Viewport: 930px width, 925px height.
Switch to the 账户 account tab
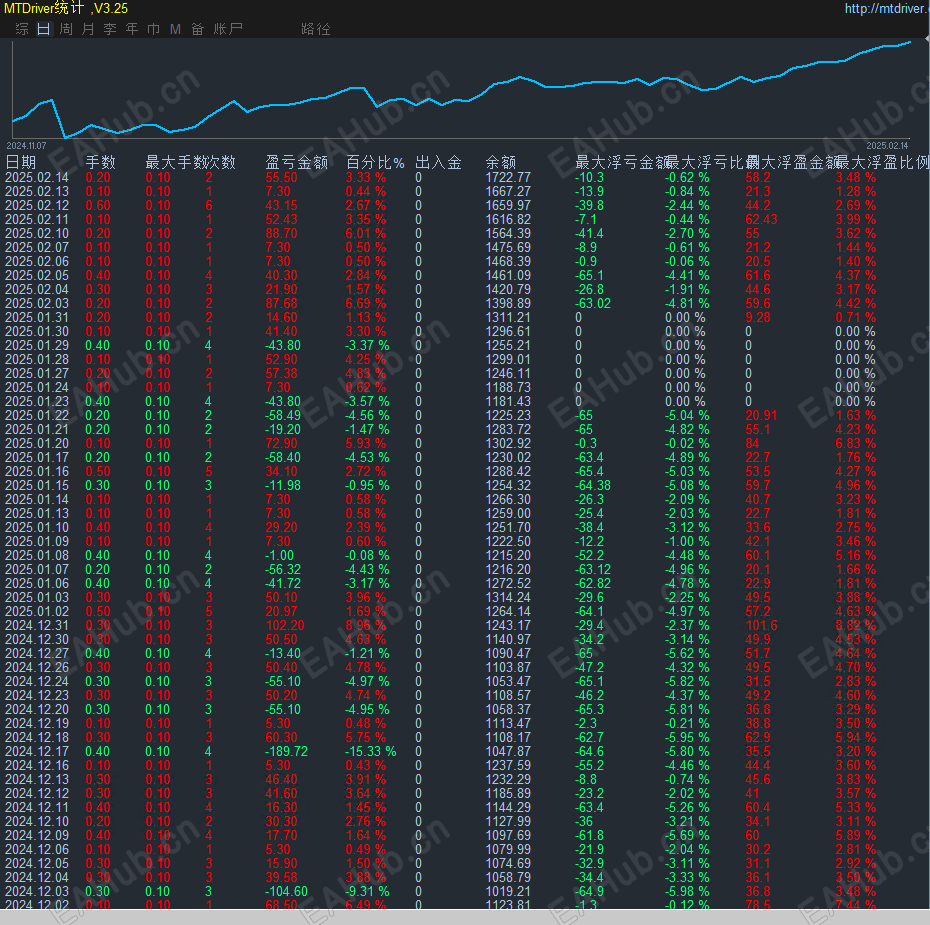point(228,29)
